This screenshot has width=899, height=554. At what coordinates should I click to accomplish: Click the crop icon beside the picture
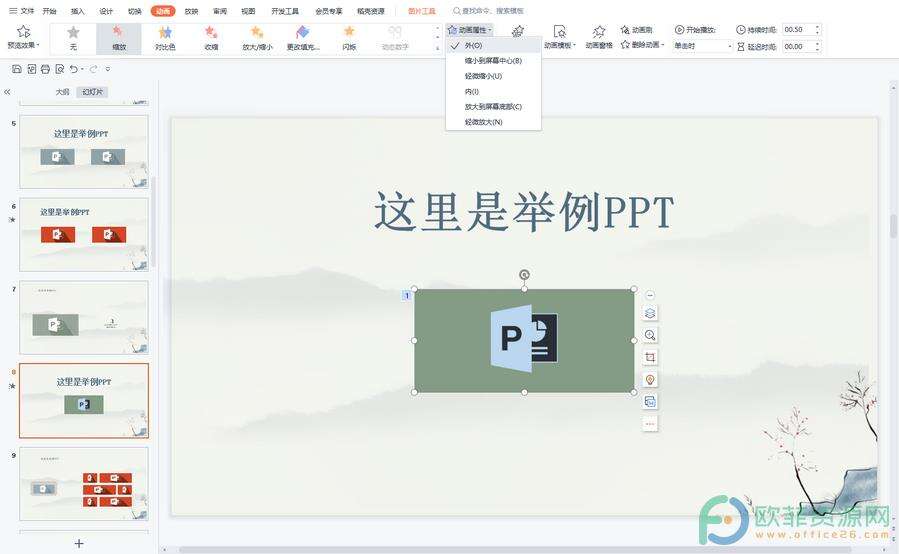coord(650,358)
